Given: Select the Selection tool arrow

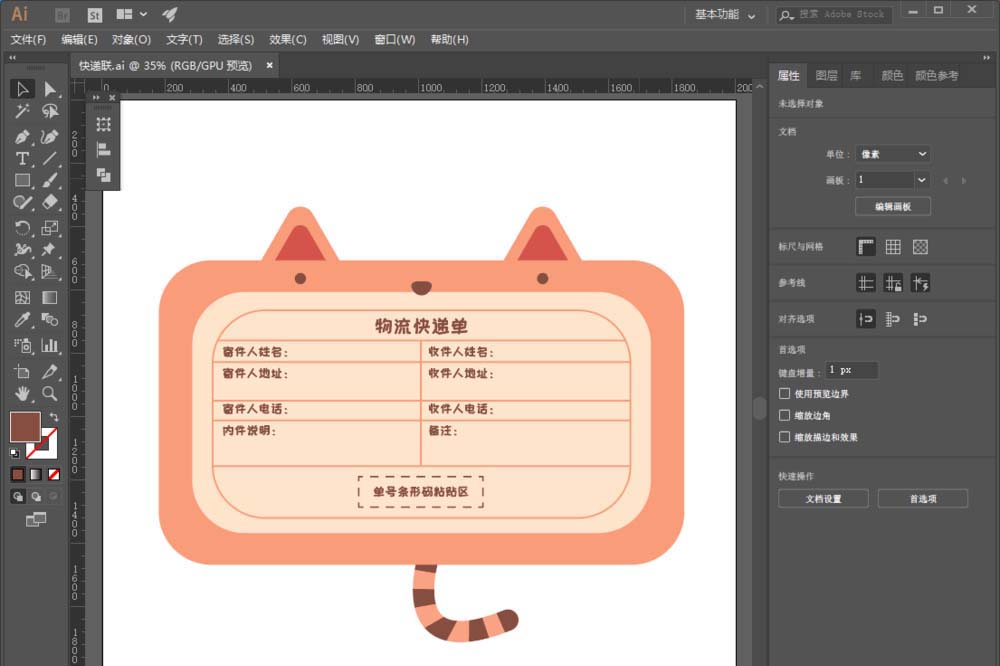Looking at the screenshot, I should 22,89.
